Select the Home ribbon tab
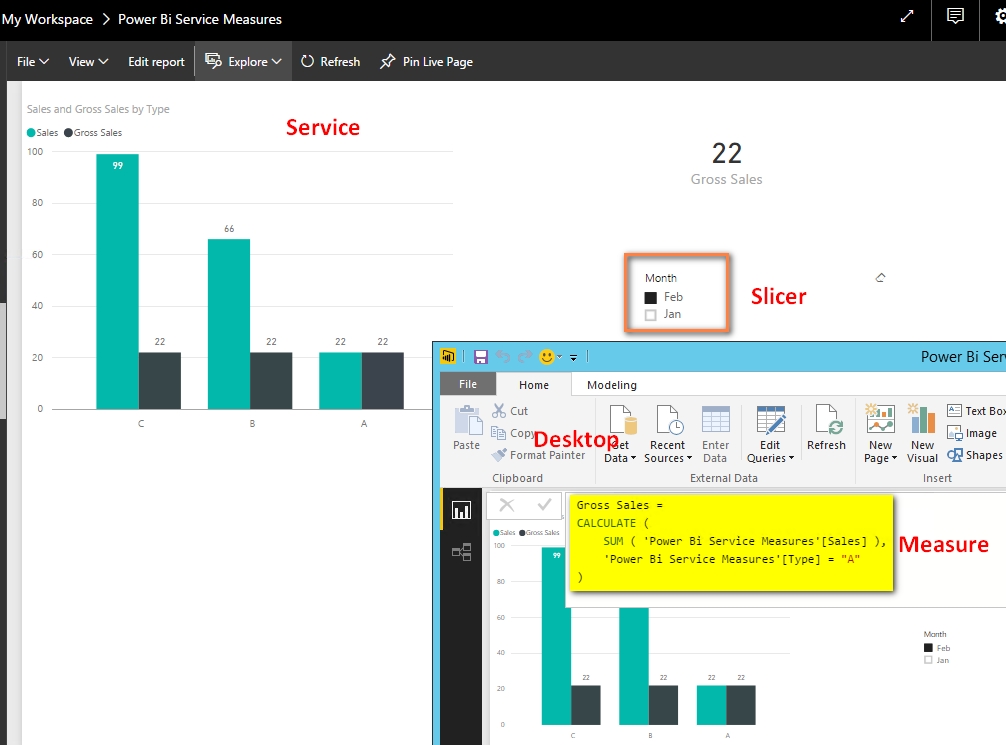Image resolution: width=1006 pixels, height=745 pixels. (534, 385)
